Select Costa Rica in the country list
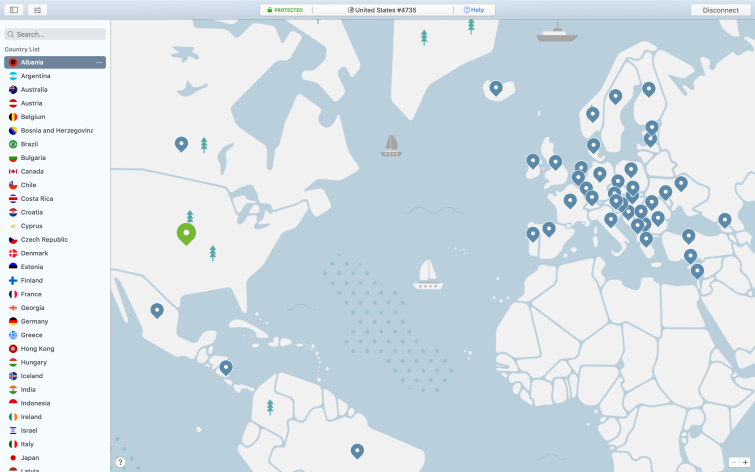 click(55, 198)
